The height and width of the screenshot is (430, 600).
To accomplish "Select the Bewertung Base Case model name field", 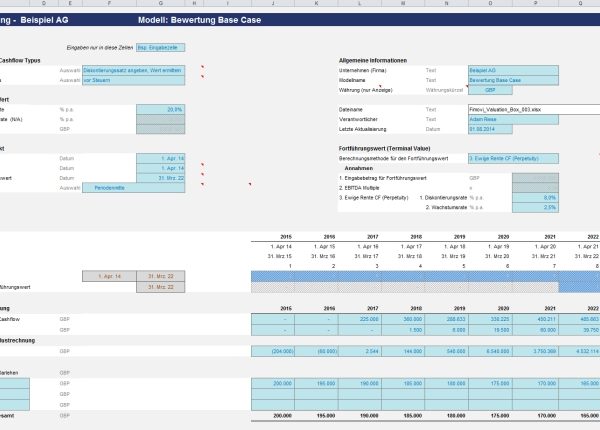I will (x=514, y=80).
